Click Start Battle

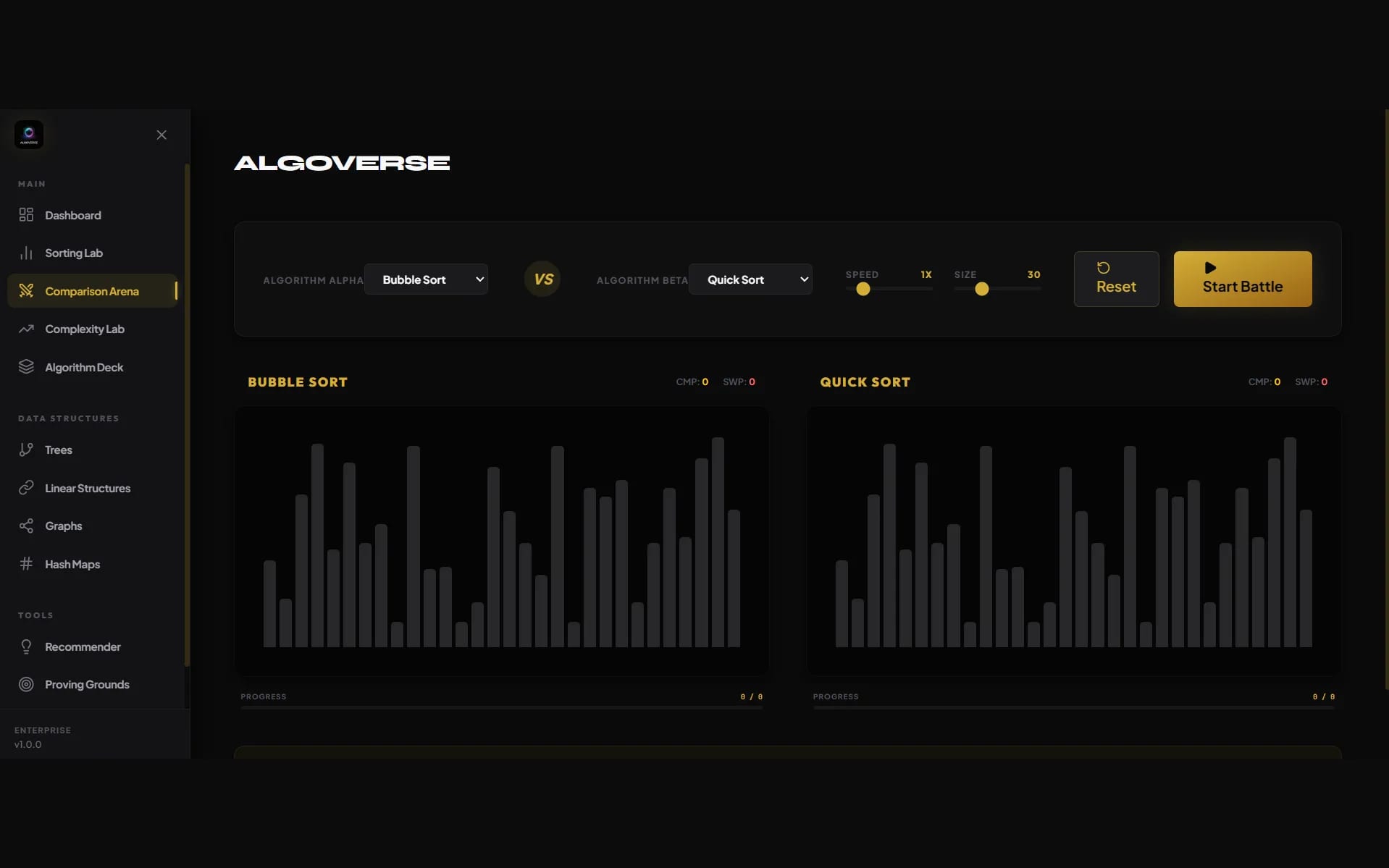[x=1242, y=279]
